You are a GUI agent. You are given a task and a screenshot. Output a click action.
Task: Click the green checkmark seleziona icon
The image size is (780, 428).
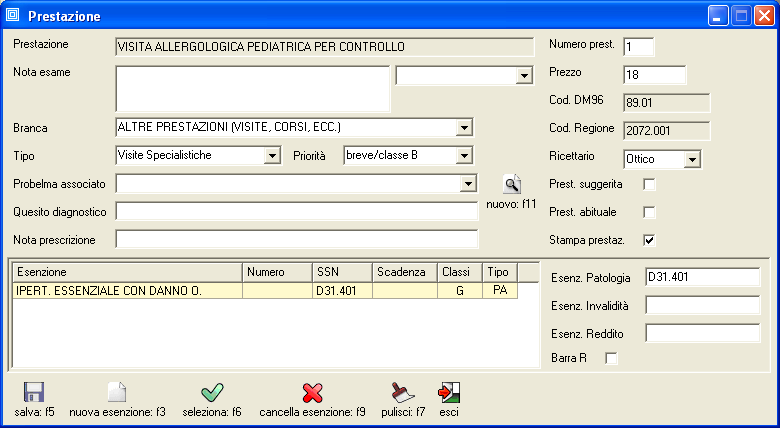pyautogui.click(x=212, y=392)
